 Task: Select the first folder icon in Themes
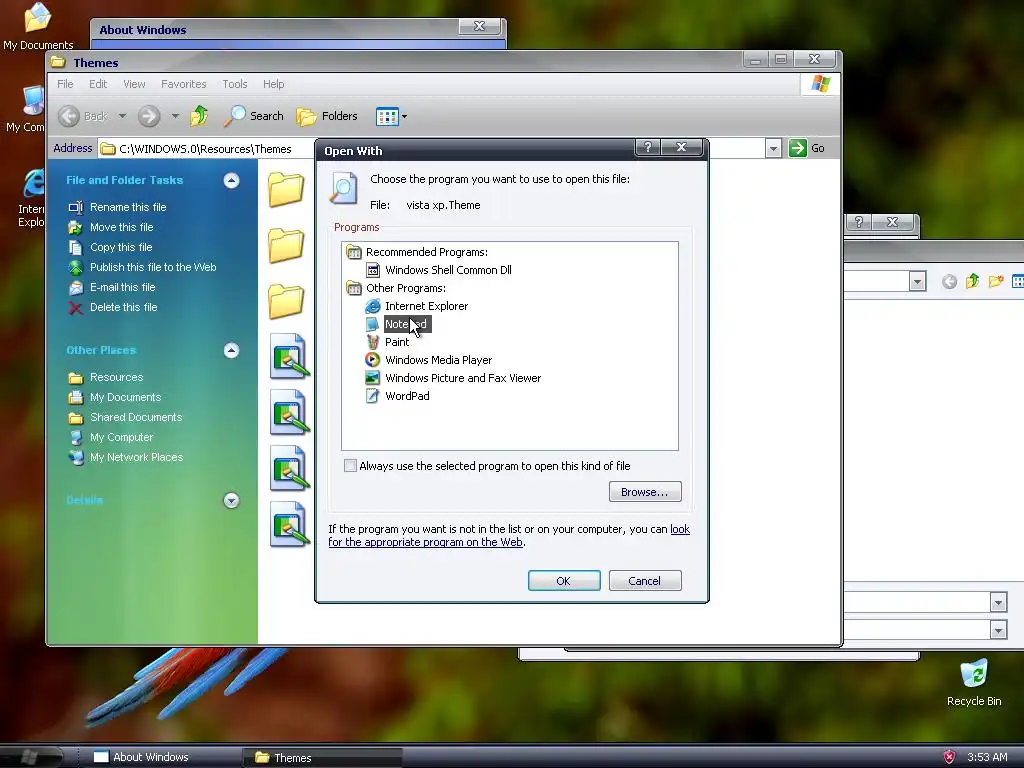[286, 189]
